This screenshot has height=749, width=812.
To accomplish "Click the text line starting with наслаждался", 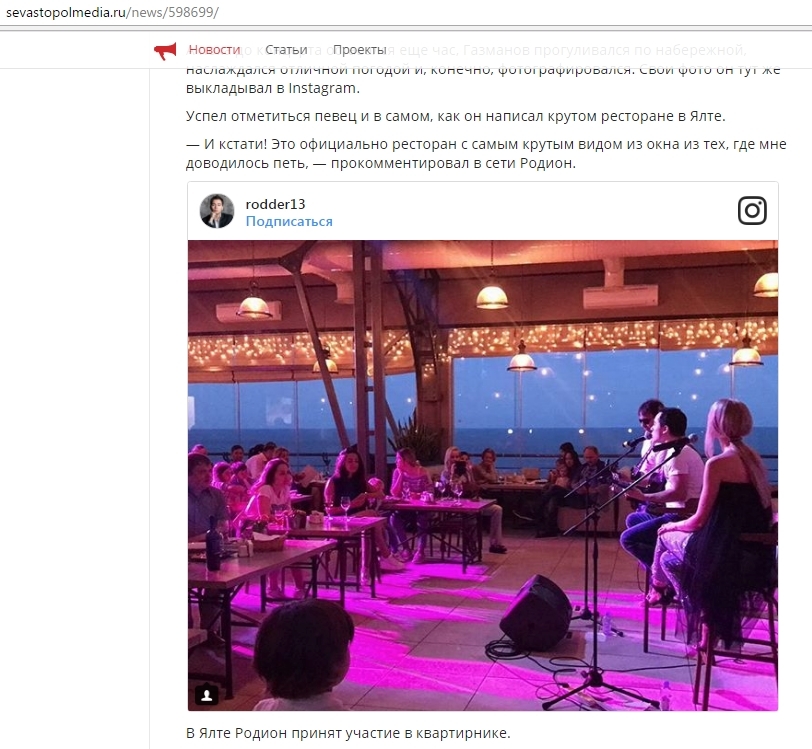I will click(483, 70).
